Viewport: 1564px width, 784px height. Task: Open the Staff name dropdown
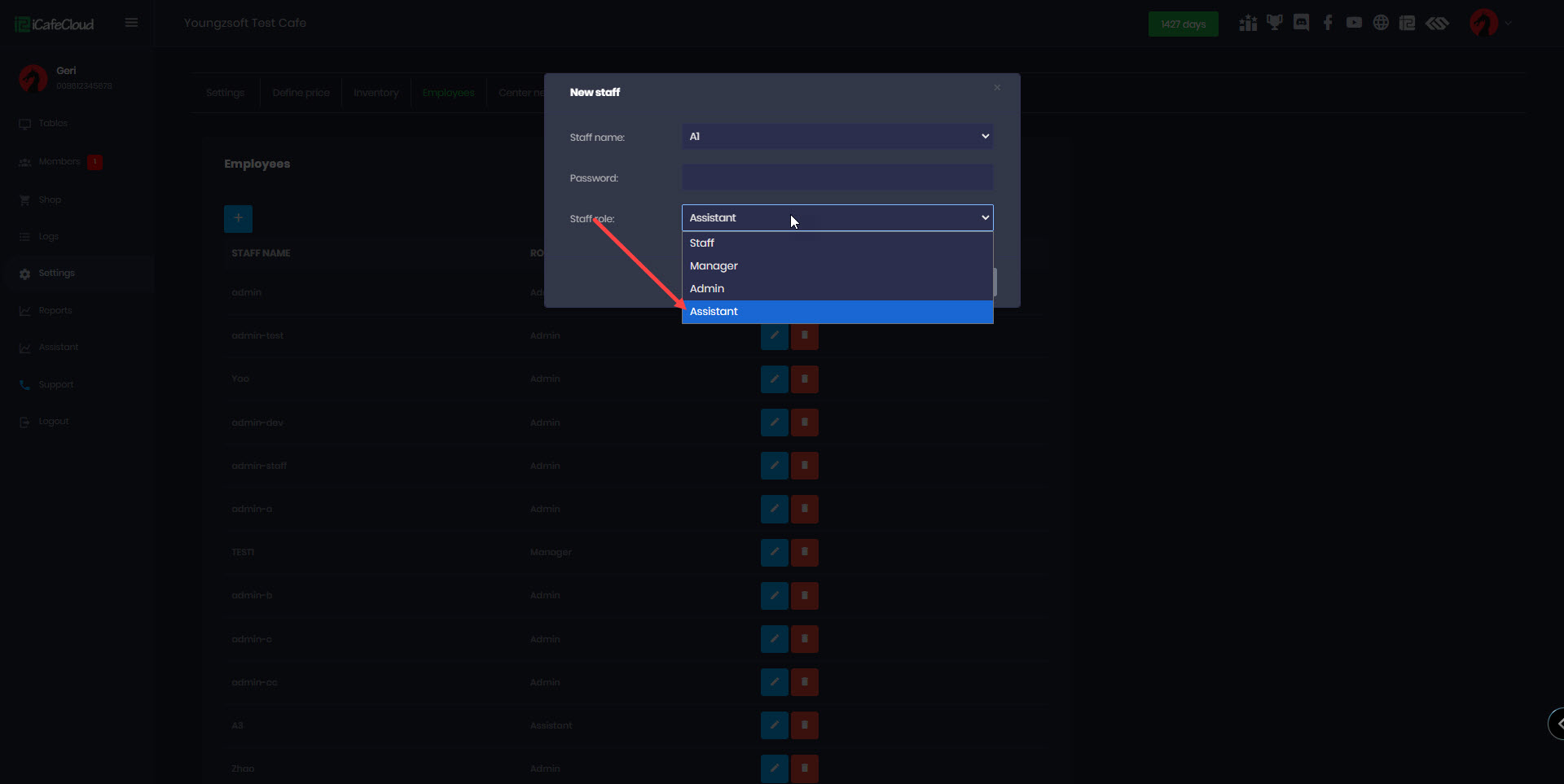[837, 137]
